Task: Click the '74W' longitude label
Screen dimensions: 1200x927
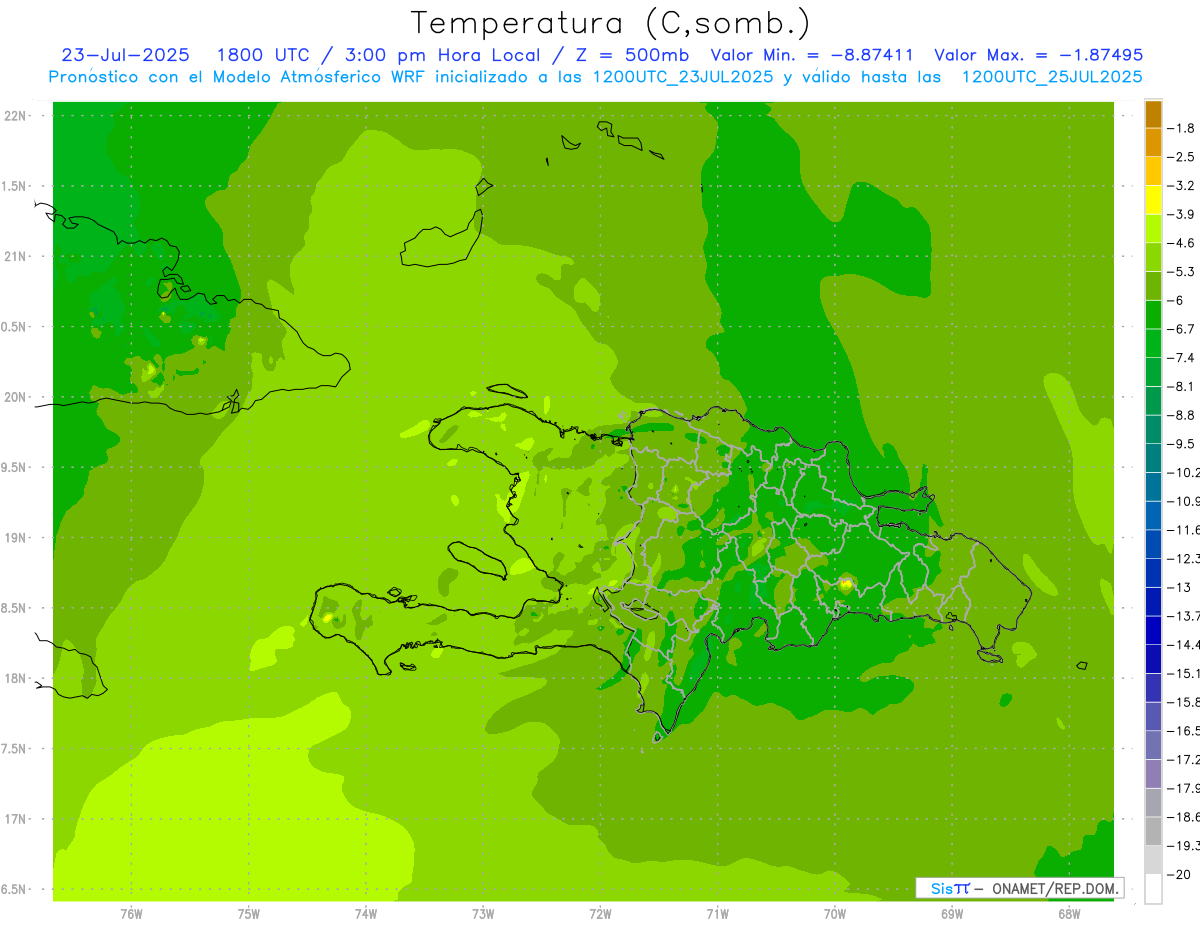Action: pyautogui.click(x=366, y=913)
